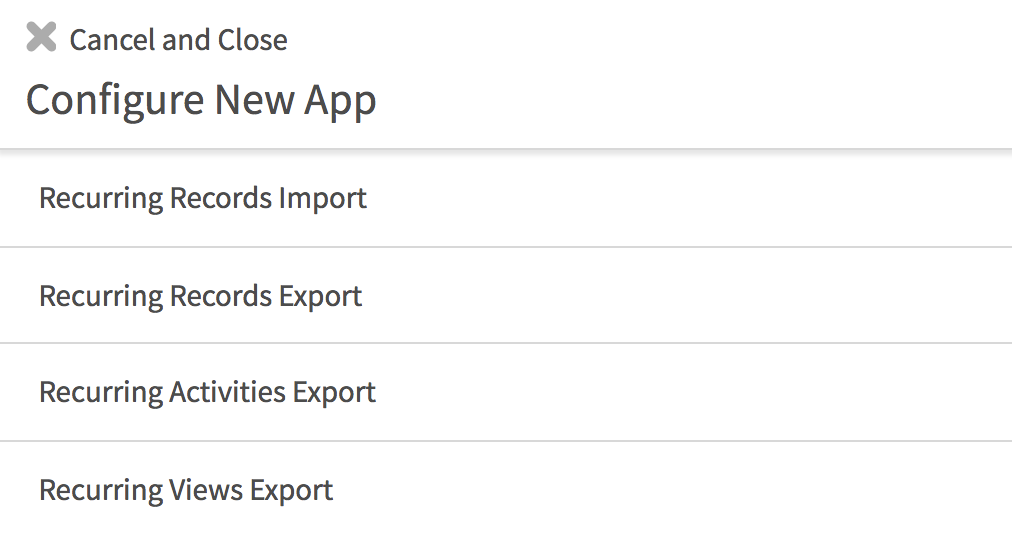Screen dimensions: 1012x534
Task: Click the second row in the app list
Action: pyautogui.click(x=200, y=296)
